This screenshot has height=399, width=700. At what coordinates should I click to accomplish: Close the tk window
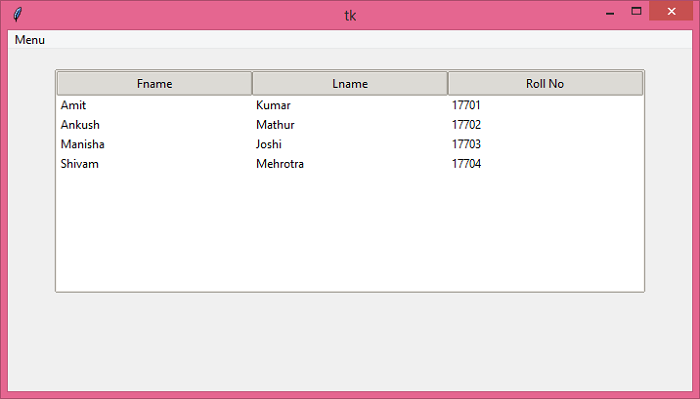pyautogui.click(x=671, y=11)
